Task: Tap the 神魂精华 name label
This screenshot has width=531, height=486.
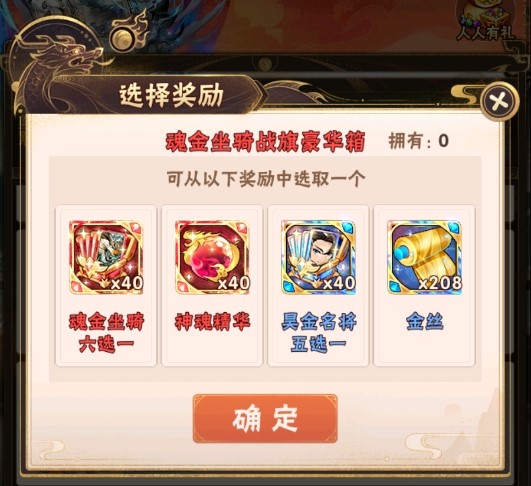Action: click(x=212, y=321)
